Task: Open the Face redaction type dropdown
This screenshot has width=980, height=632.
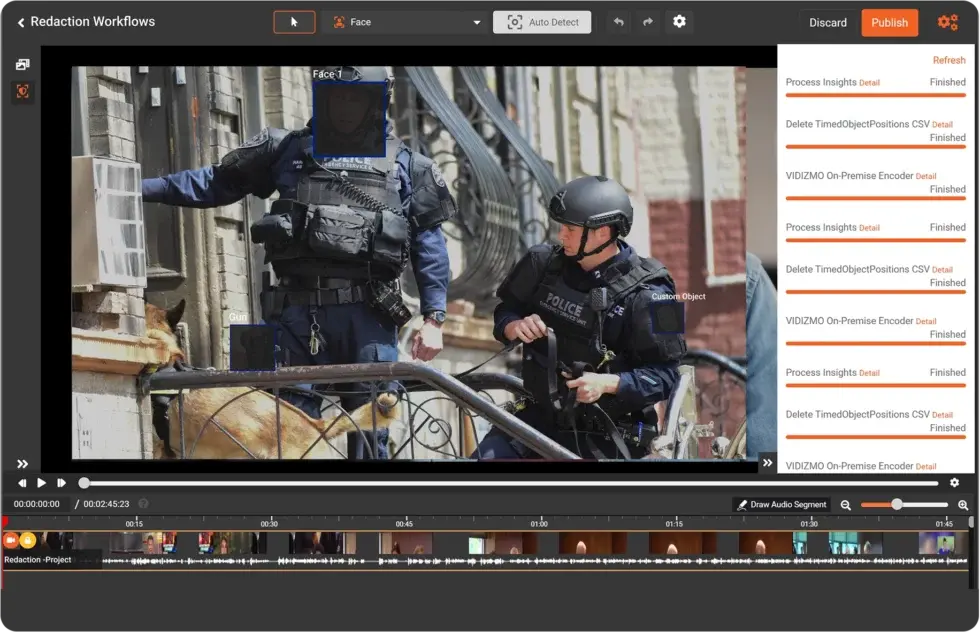Action: (x=404, y=22)
